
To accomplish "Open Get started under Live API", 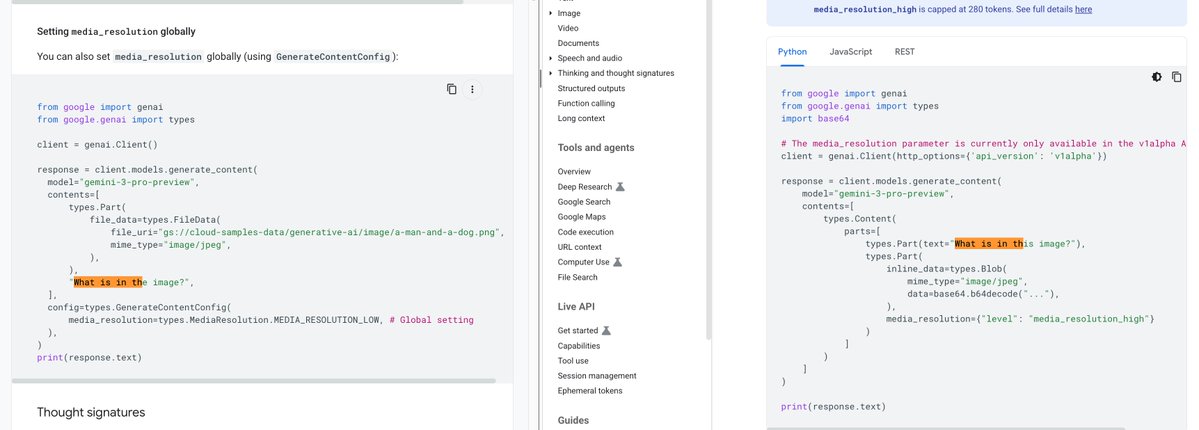I will tap(577, 331).
